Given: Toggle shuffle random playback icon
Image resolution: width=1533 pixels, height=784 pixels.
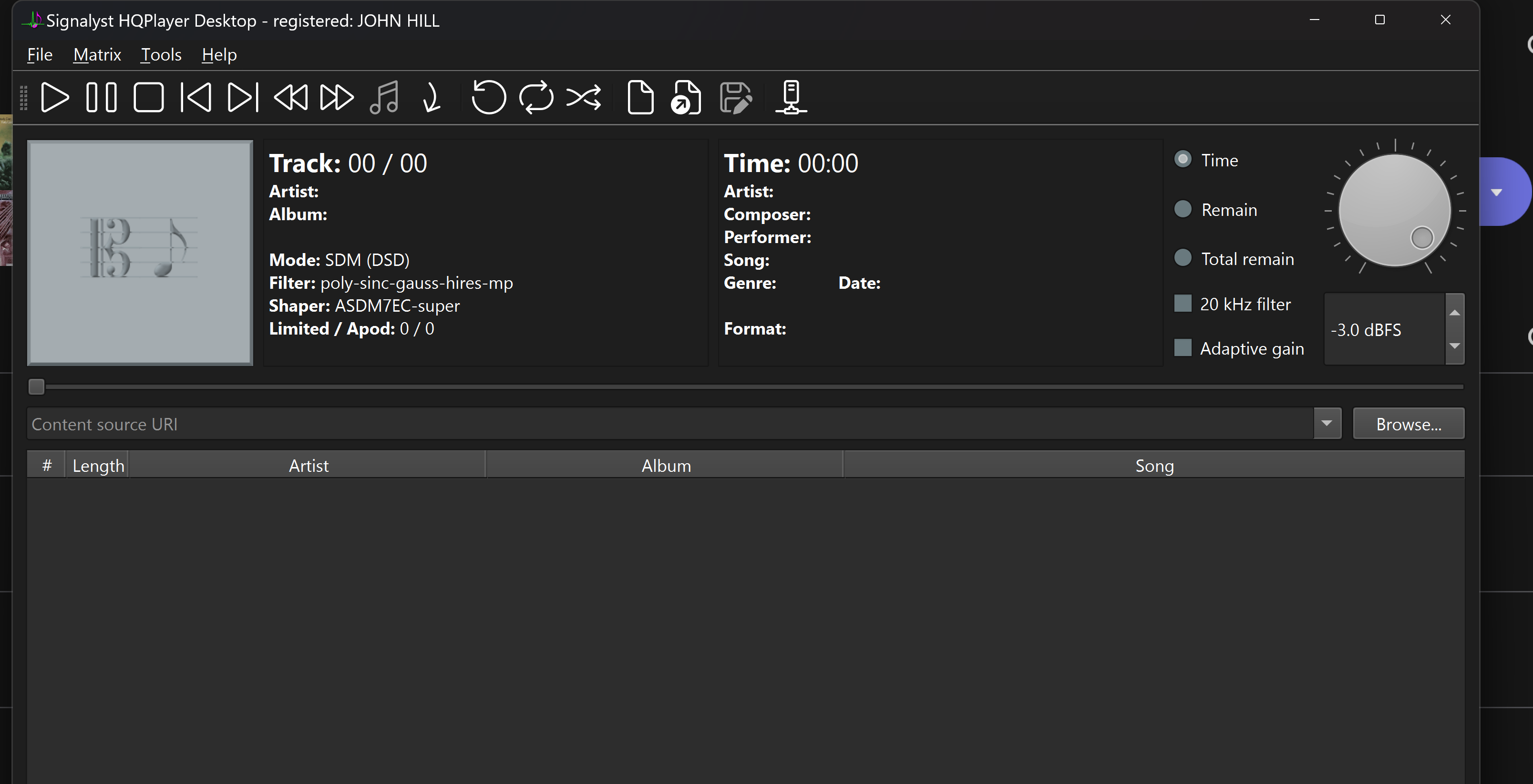Looking at the screenshot, I should [x=584, y=98].
